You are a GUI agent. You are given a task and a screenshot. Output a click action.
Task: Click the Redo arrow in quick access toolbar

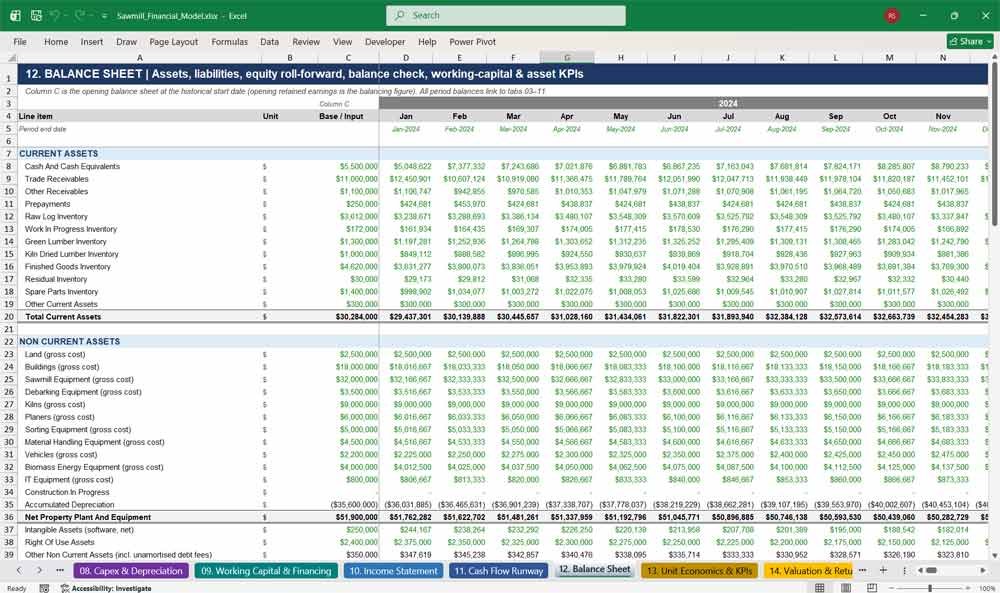pos(80,15)
